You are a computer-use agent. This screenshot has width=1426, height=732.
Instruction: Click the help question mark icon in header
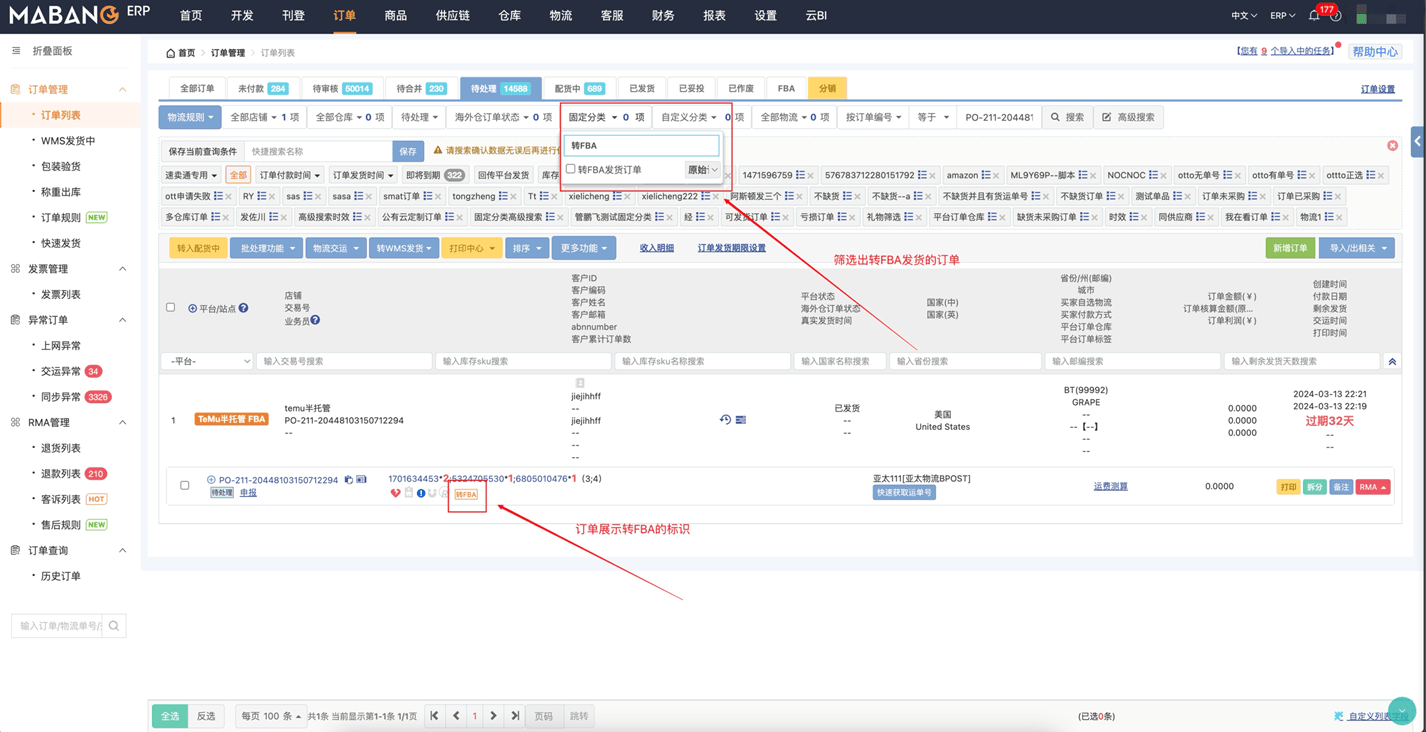click(1336, 16)
